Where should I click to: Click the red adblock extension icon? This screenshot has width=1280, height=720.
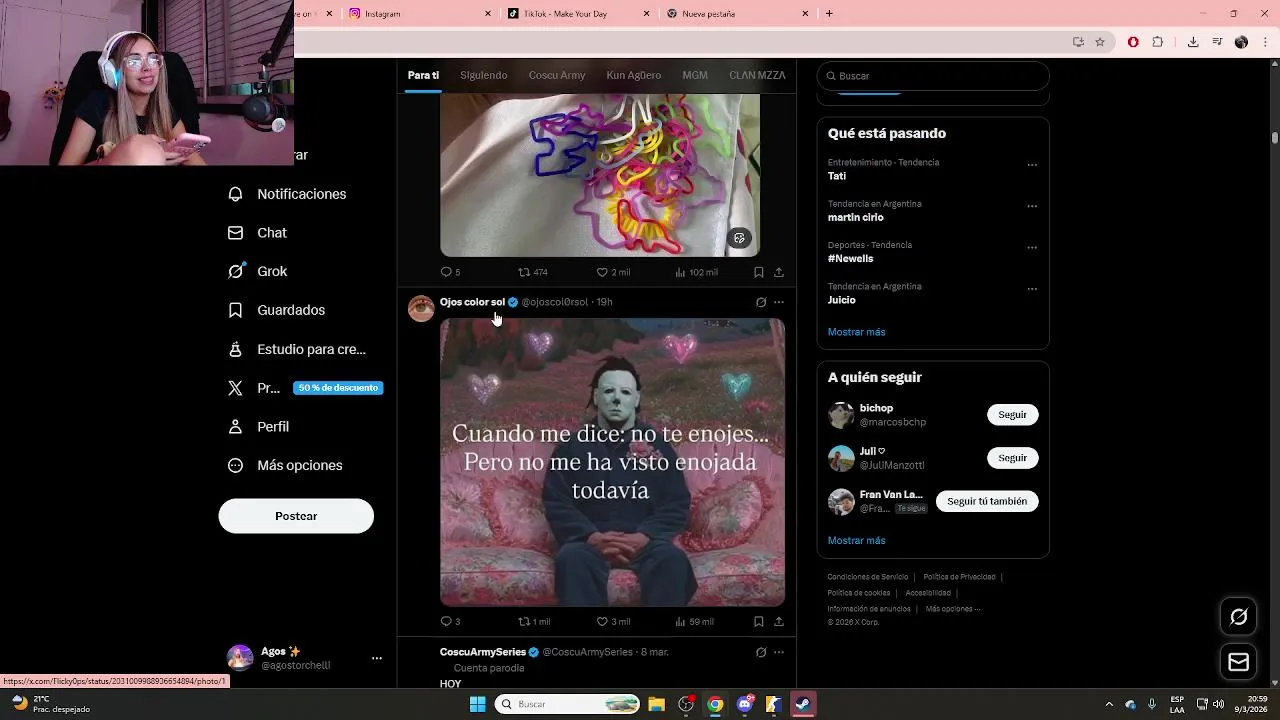[x=1133, y=42]
